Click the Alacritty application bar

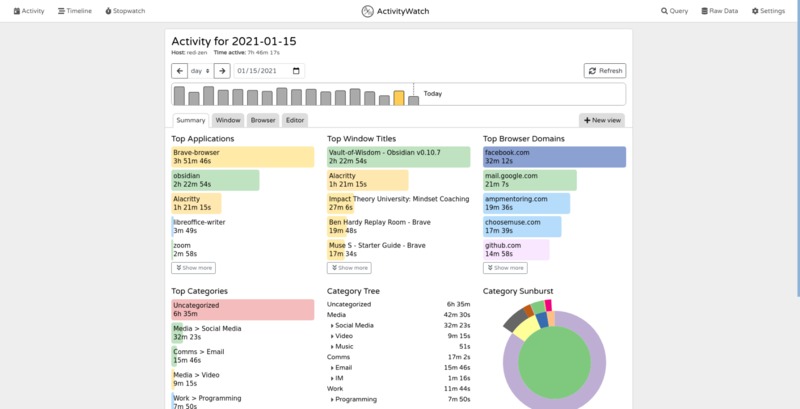point(196,203)
